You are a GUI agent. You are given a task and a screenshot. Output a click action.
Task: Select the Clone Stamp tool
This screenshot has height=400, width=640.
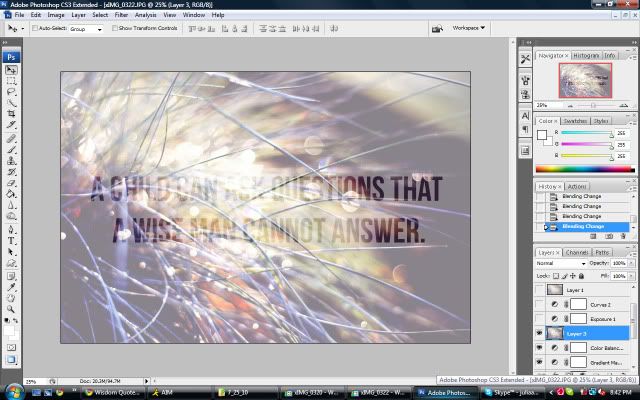point(11,161)
